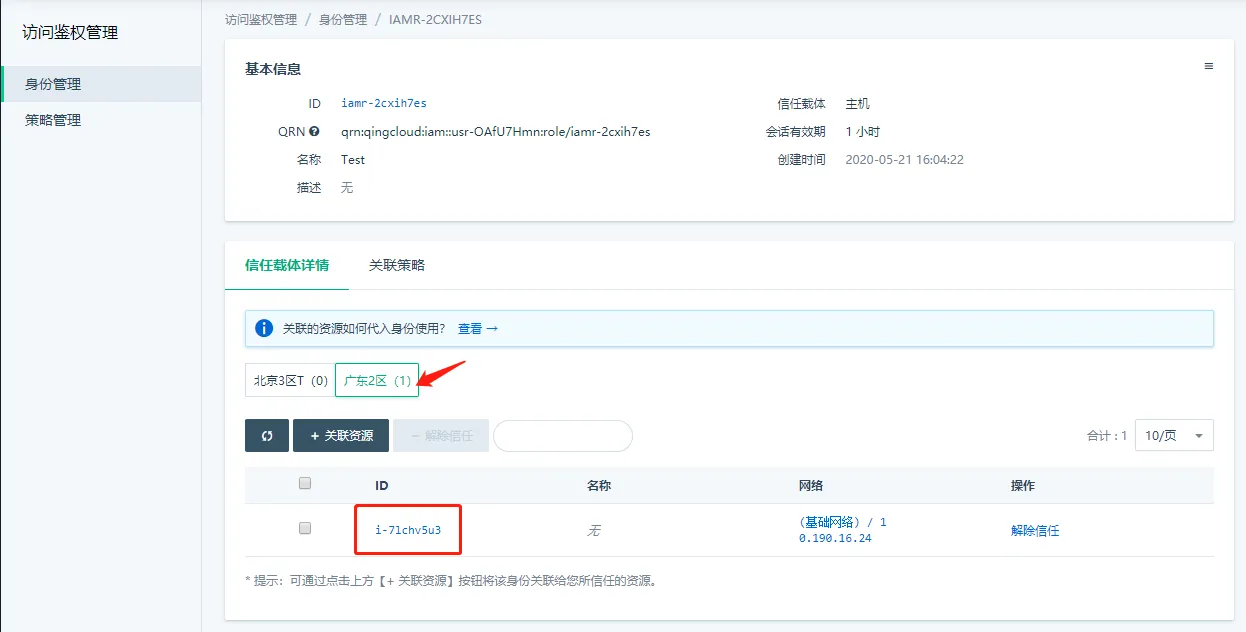Open 身份管理 in the sidebar
Viewport: 1246px width, 632px height.
tap(101, 84)
